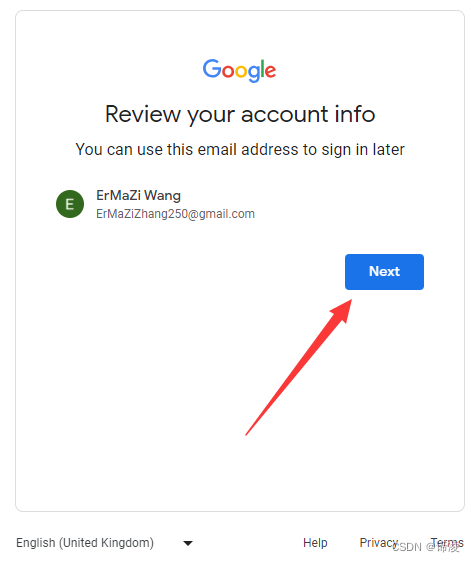Click the sign in later subtitle text
Image resolution: width=475 pixels, height=562 pixels.
[x=240, y=149]
